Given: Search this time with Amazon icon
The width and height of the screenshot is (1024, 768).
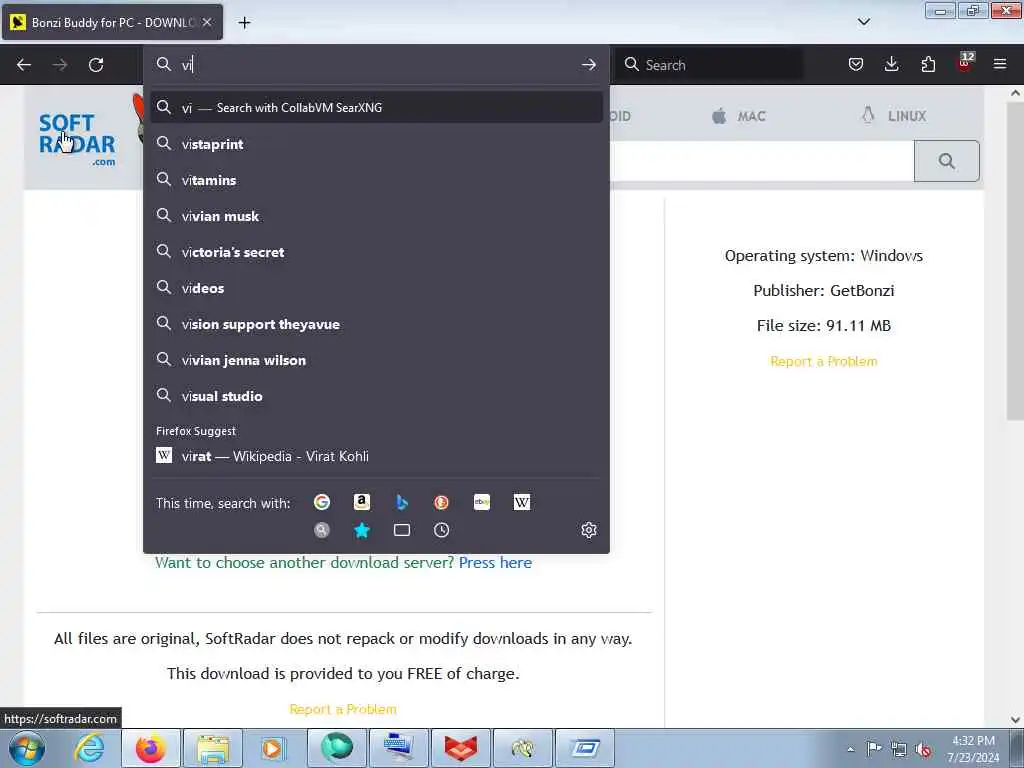Looking at the screenshot, I should tap(362, 502).
